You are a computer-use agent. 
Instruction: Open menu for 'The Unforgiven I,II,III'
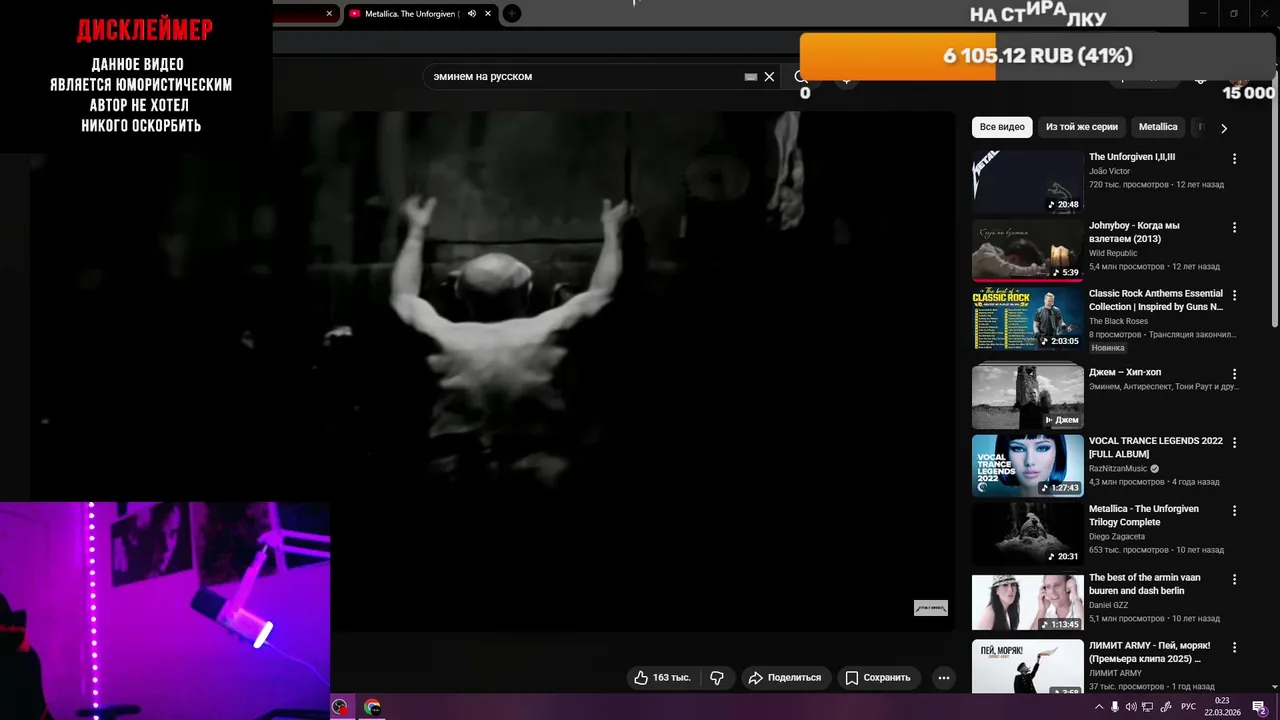[1234, 159]
